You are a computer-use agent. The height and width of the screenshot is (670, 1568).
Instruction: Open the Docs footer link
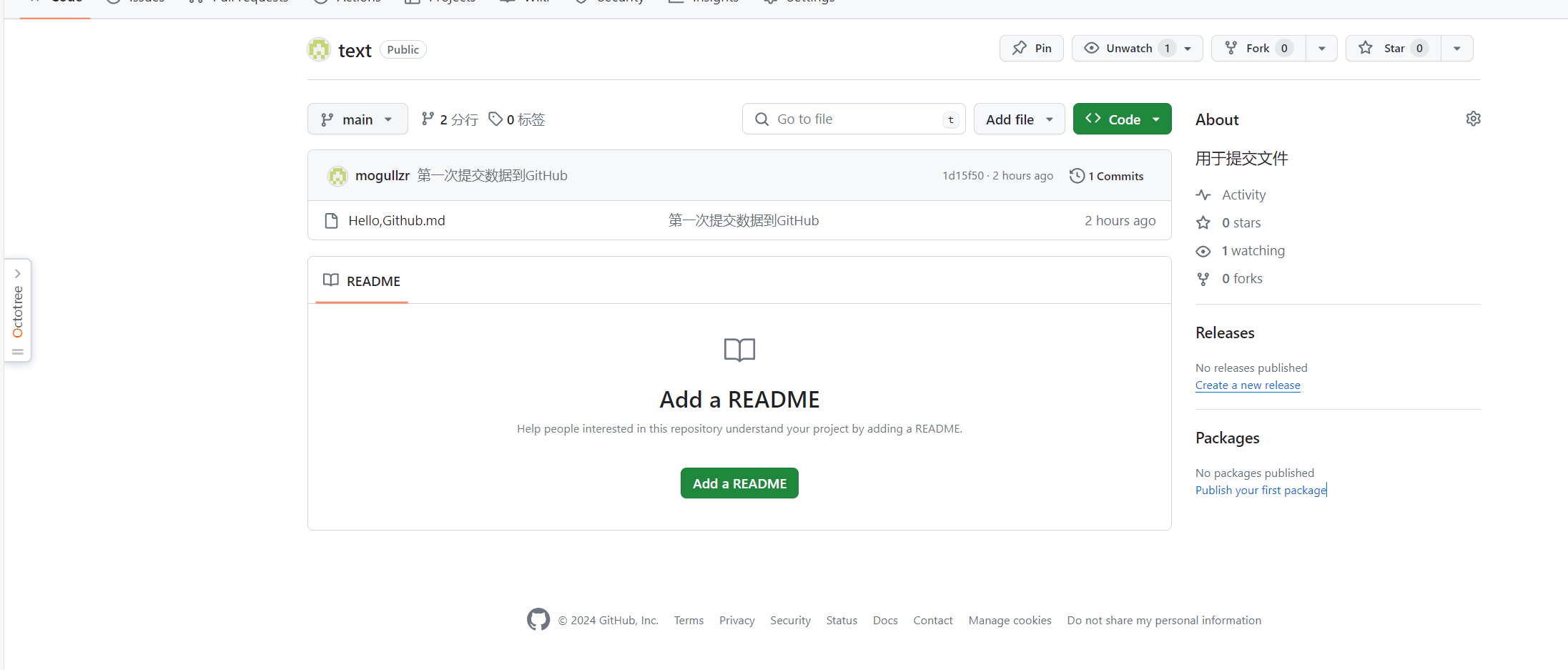pyautogui.click(x=885, y=621)
